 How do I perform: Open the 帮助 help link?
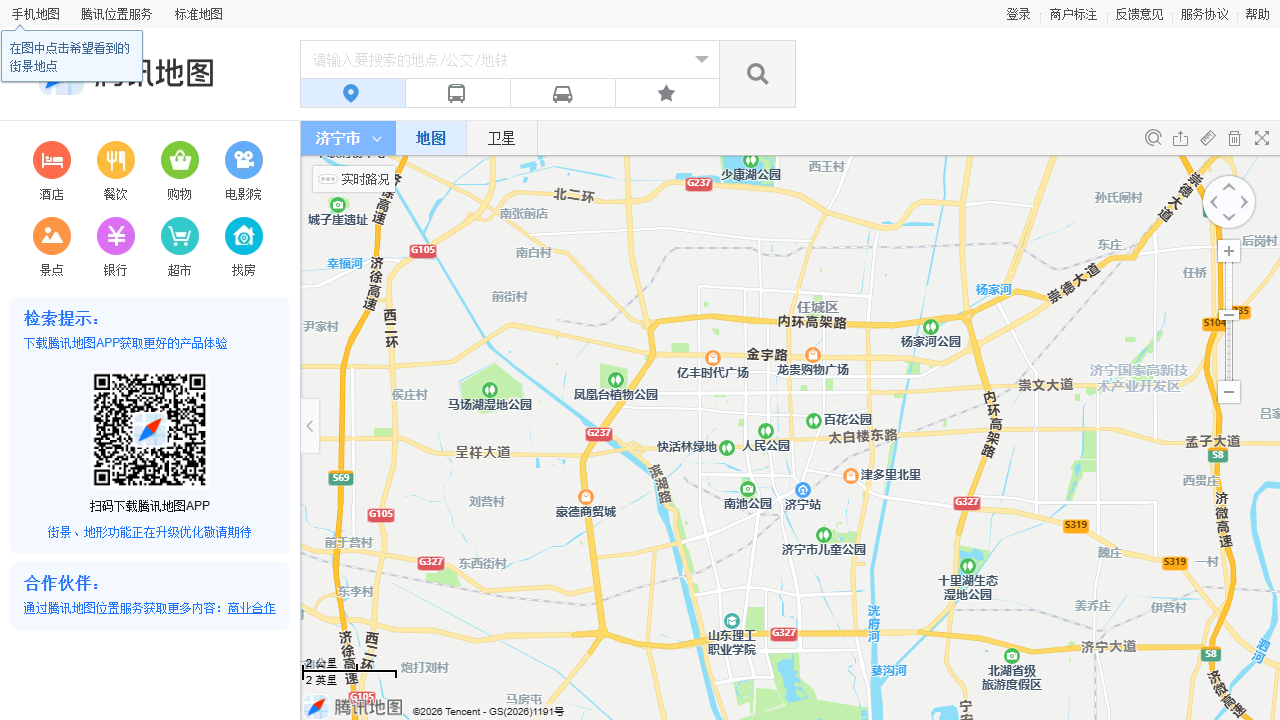[x=1257, y=14]
